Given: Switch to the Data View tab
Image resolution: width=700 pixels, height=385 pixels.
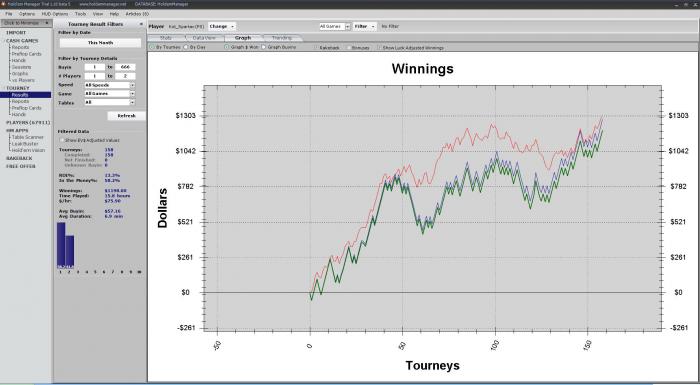Looking at the screenshot, I should 204,38.
